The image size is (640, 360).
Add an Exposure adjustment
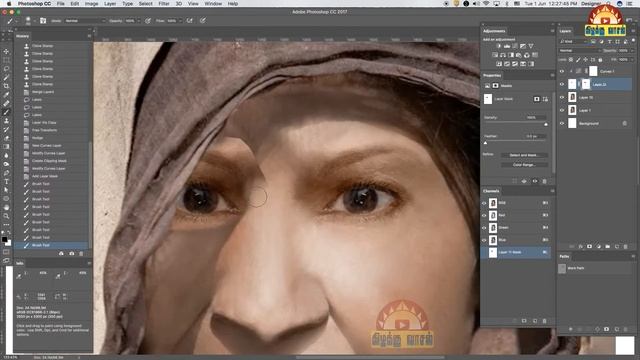click(x=523, y=46)
